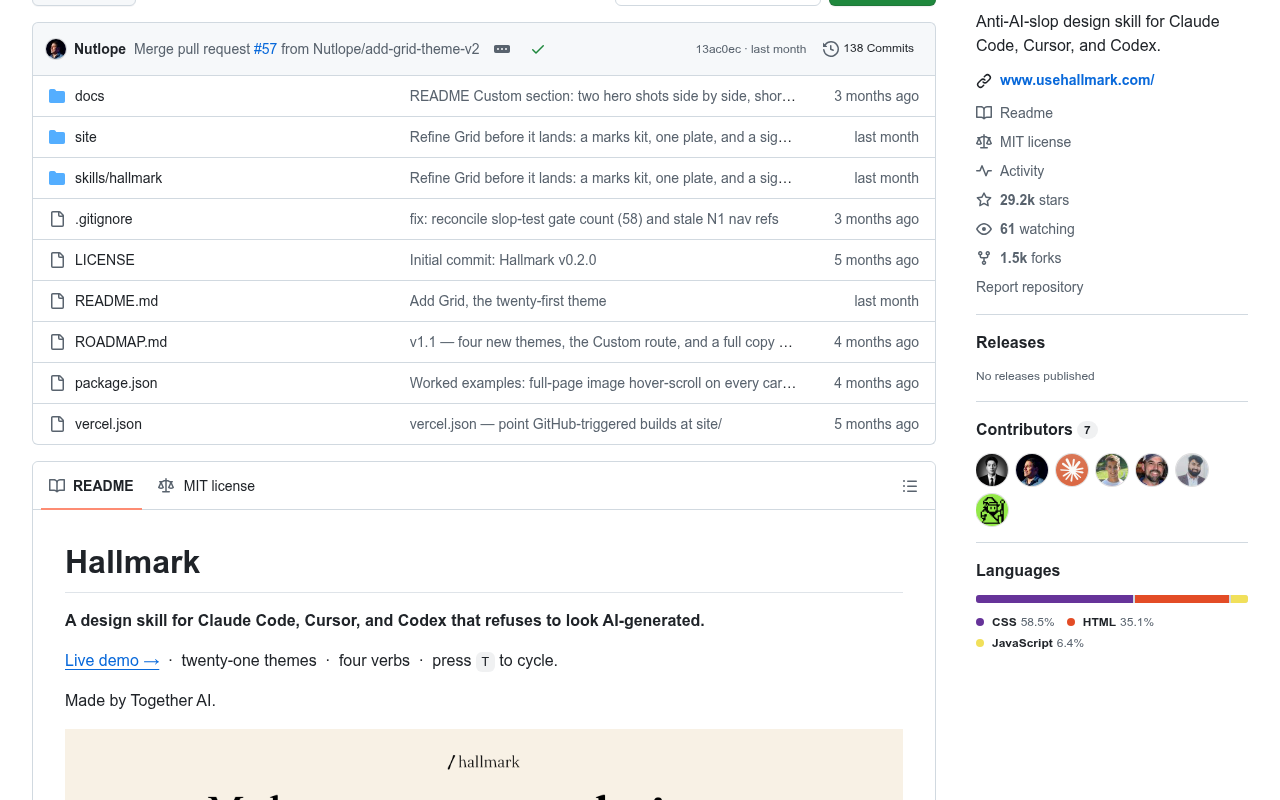1280x800 pixels.
Task: Click the docs folder icon
Action: [x=57, y=96]
